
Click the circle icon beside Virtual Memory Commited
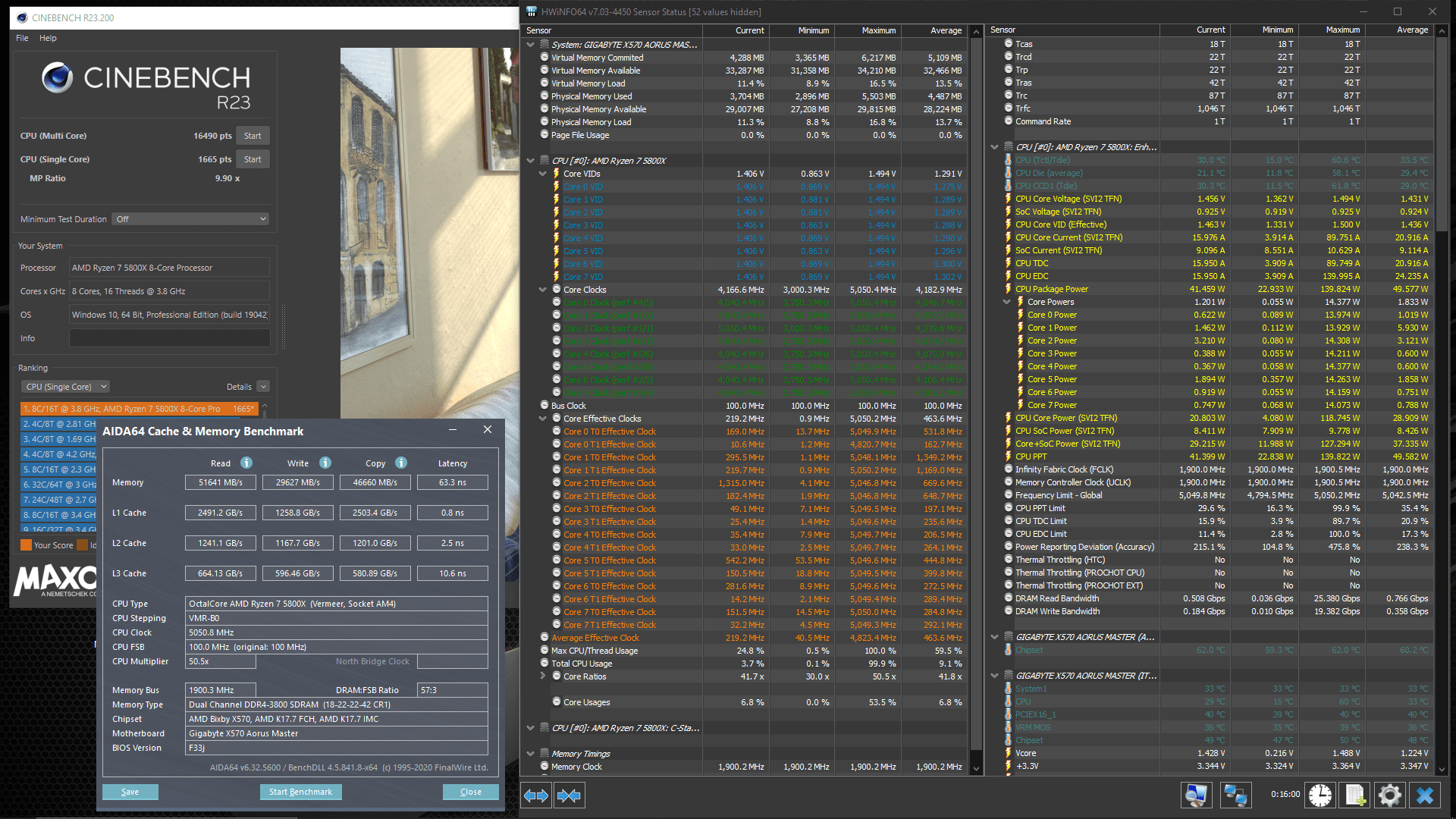[544, 58]
